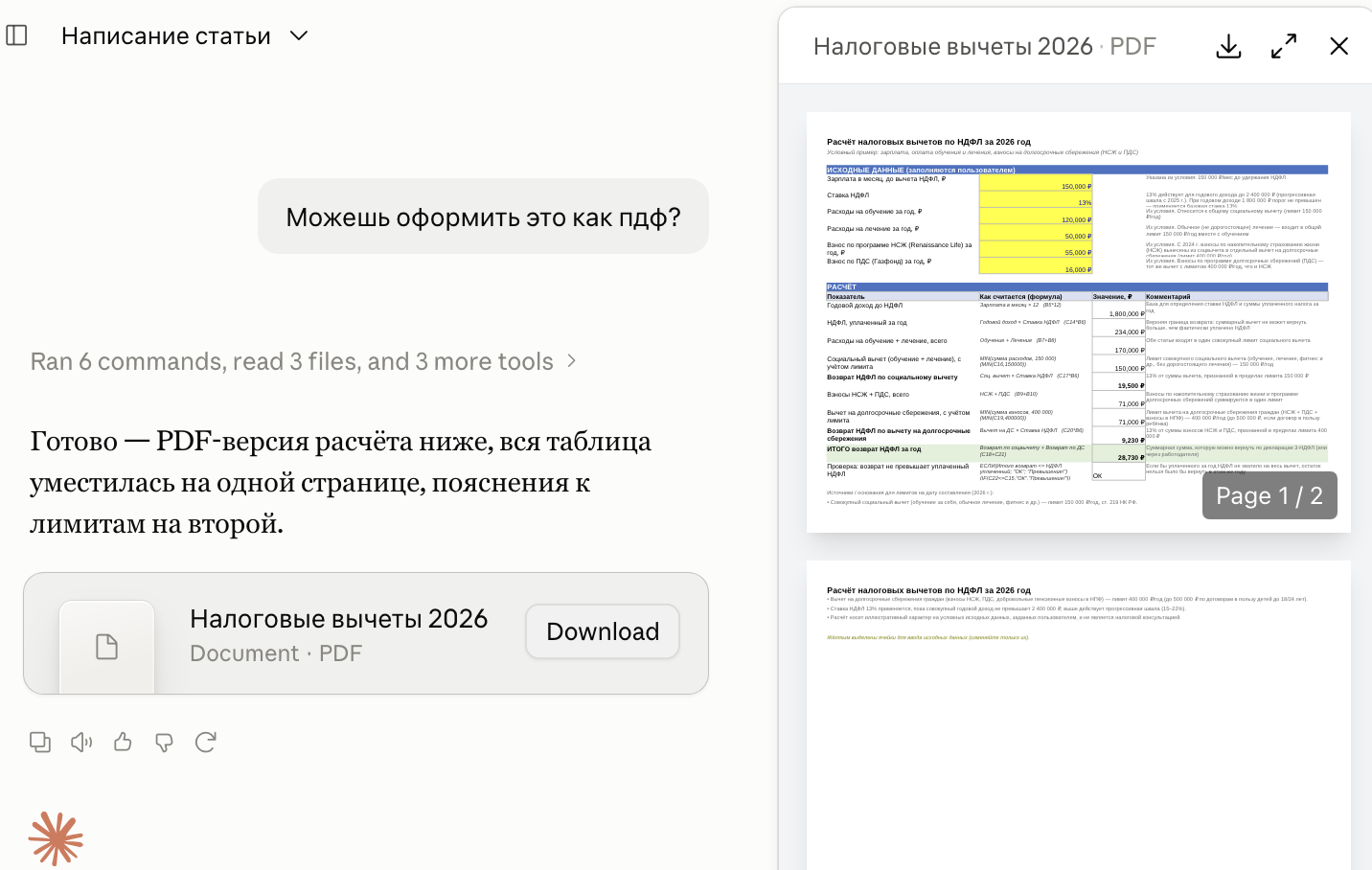Viewport: 1372px width, 870px height.
Task: Open the Налоговые вычеты 2026 file card
Action: (366, 633)
